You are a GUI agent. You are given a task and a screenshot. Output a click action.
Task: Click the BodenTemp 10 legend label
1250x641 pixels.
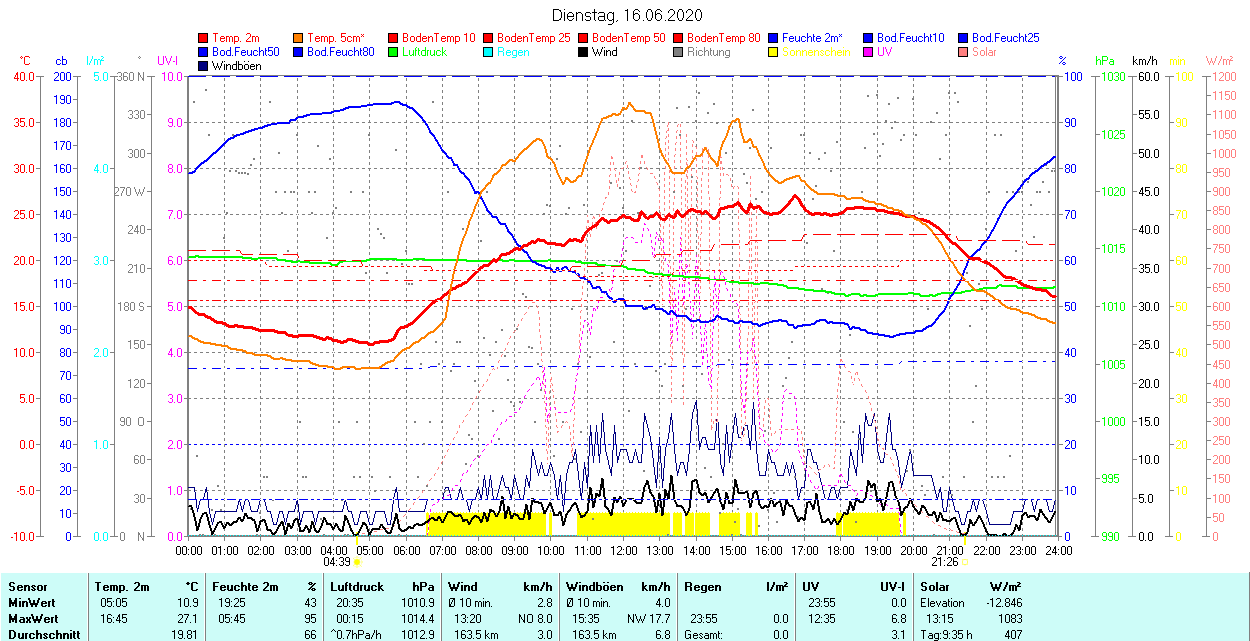(438, 38)
